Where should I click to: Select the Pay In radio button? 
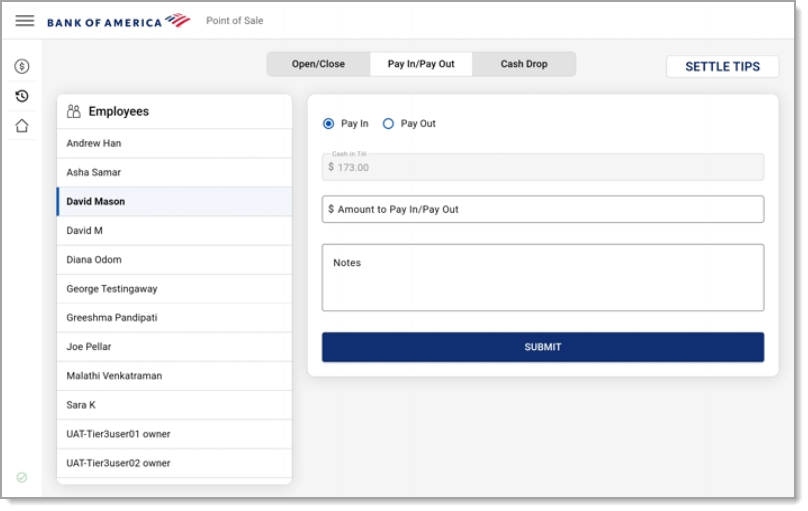coord(328,124)
